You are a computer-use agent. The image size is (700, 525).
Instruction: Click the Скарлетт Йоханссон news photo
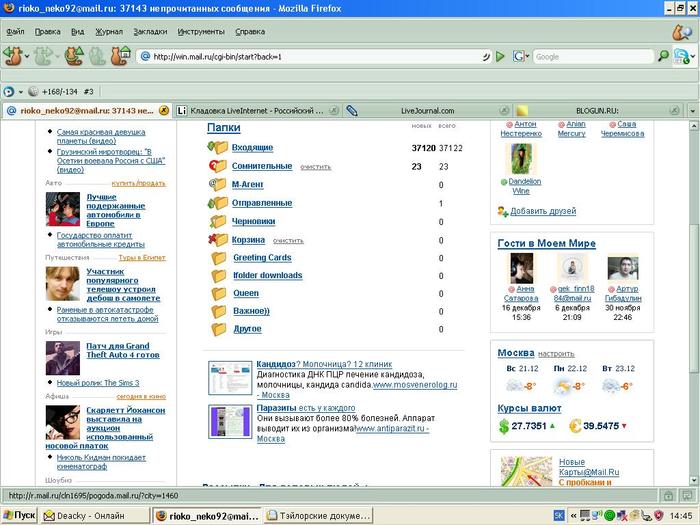pyautogui.click(x=63, y=422)
